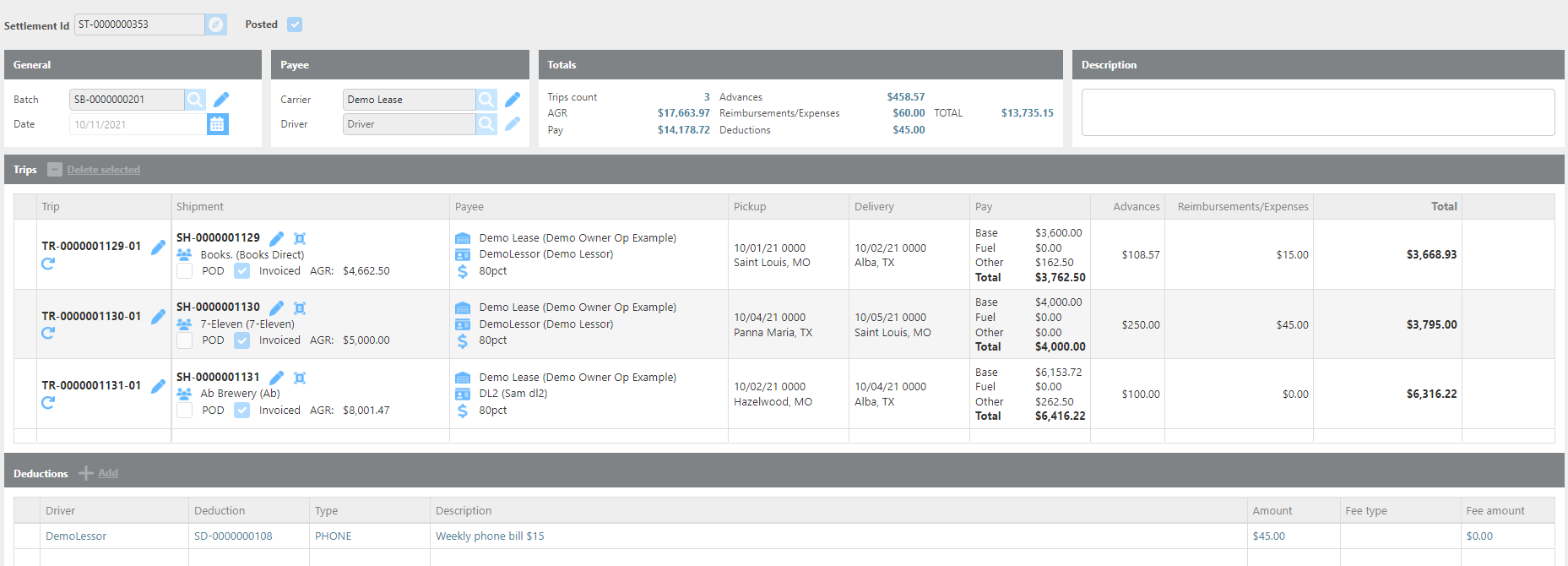
Task: Click the edit pencil next to Carrier field
Action: click(x=513, y=100)
